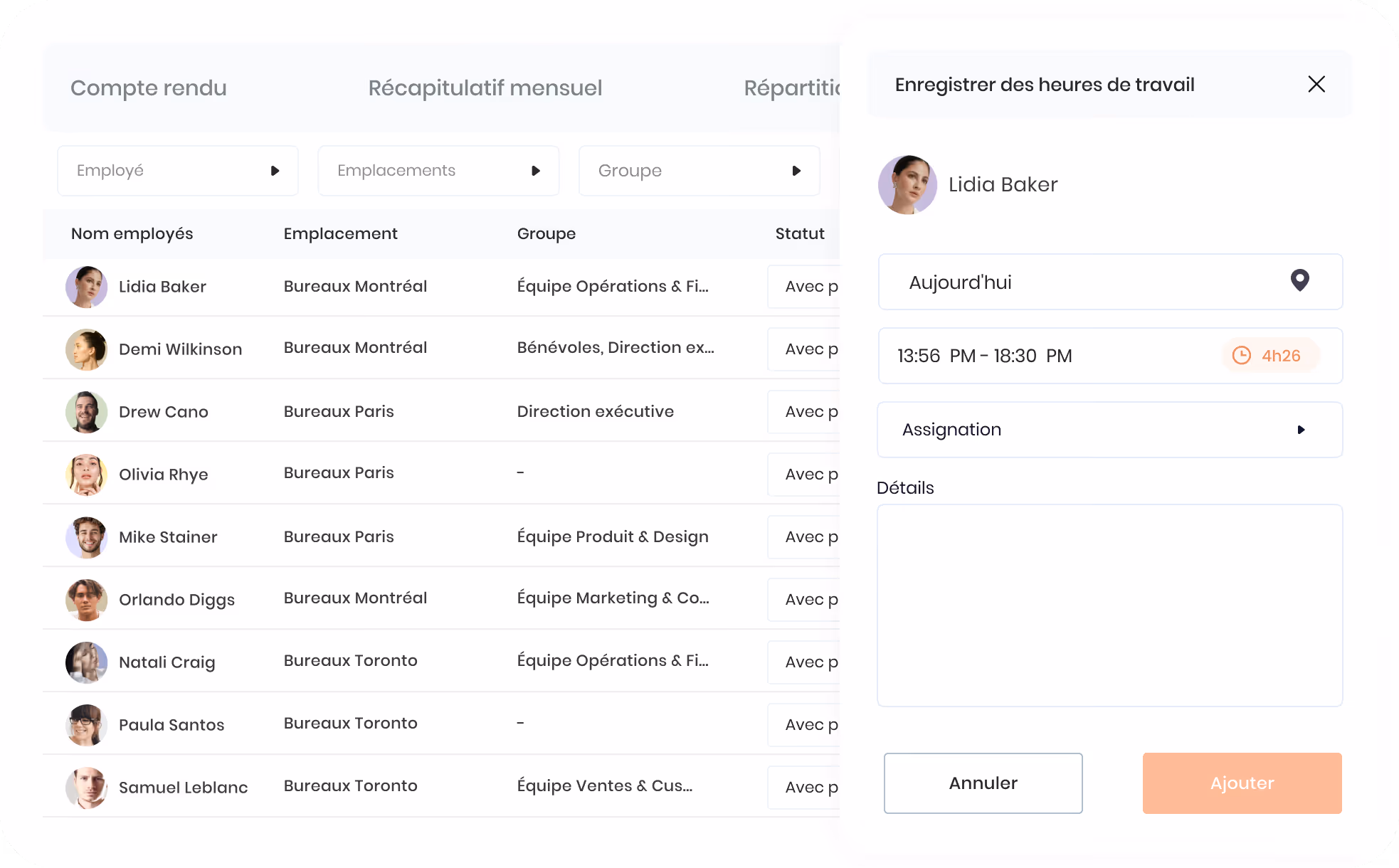
Task: Click Lidia Baker name in side panel
Action: (x=1003, y=185)
